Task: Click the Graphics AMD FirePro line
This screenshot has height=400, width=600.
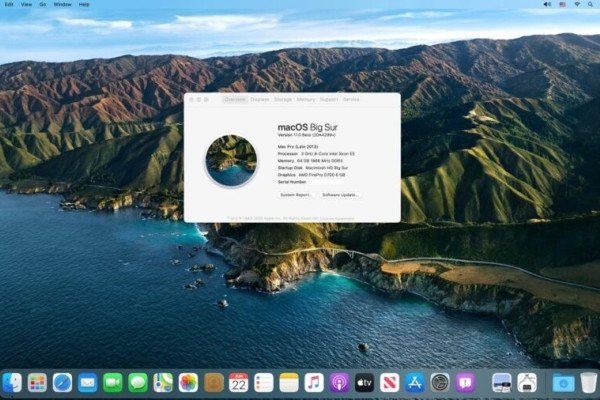Action: [x=311, y=175]
